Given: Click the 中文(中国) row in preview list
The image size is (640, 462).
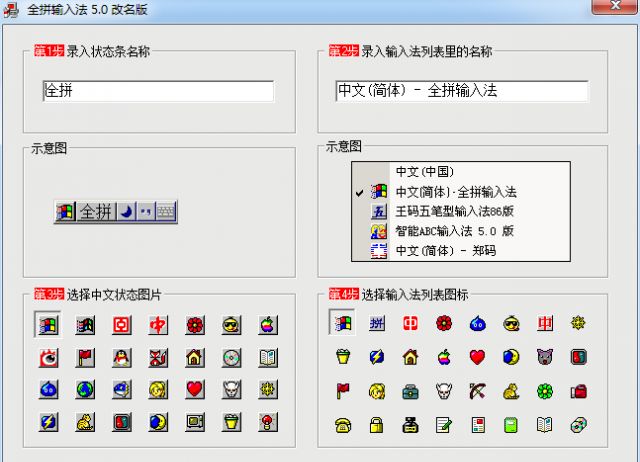Looking at the screenshot, I should pos(460,172).
